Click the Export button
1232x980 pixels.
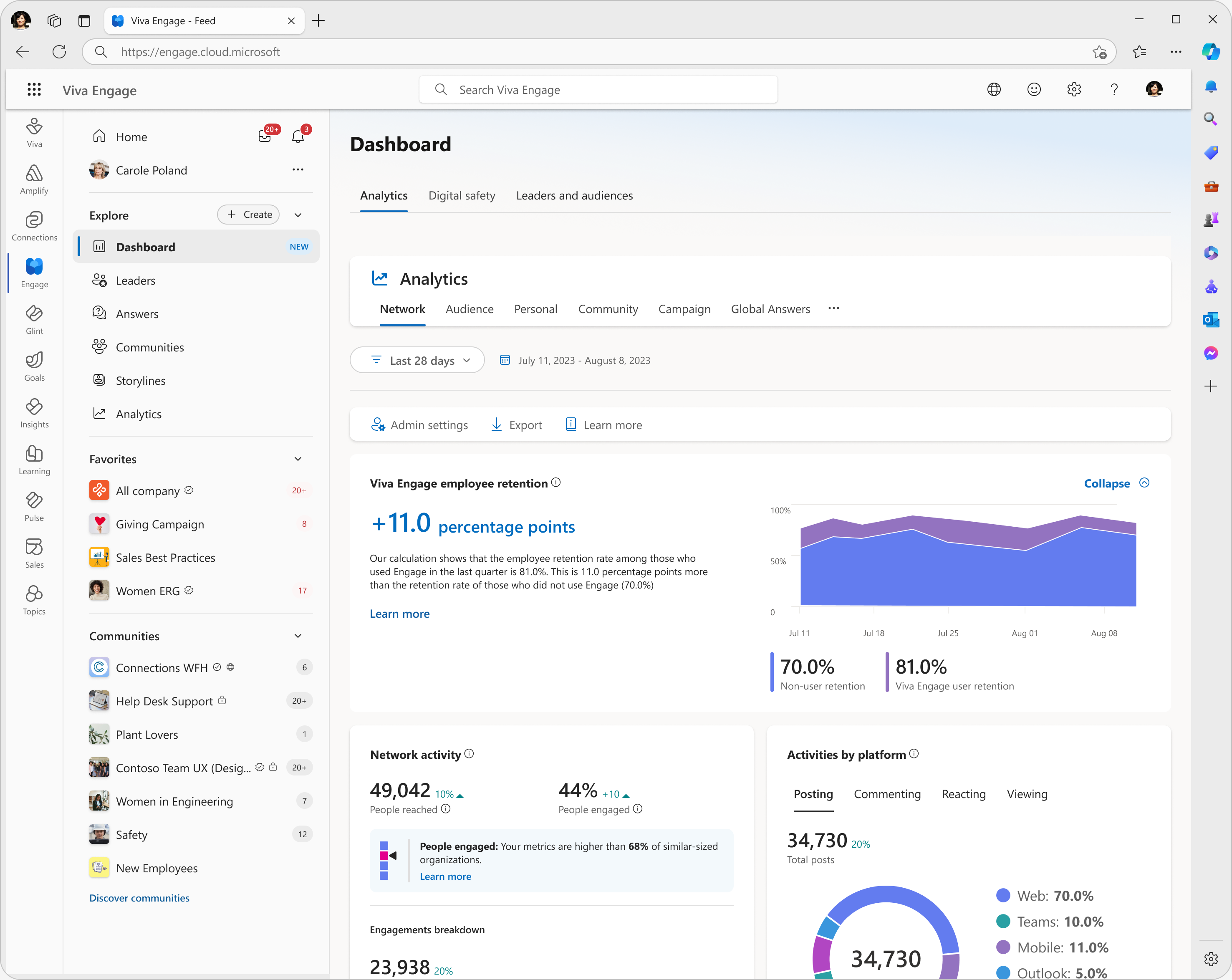[x=517, y=425]
